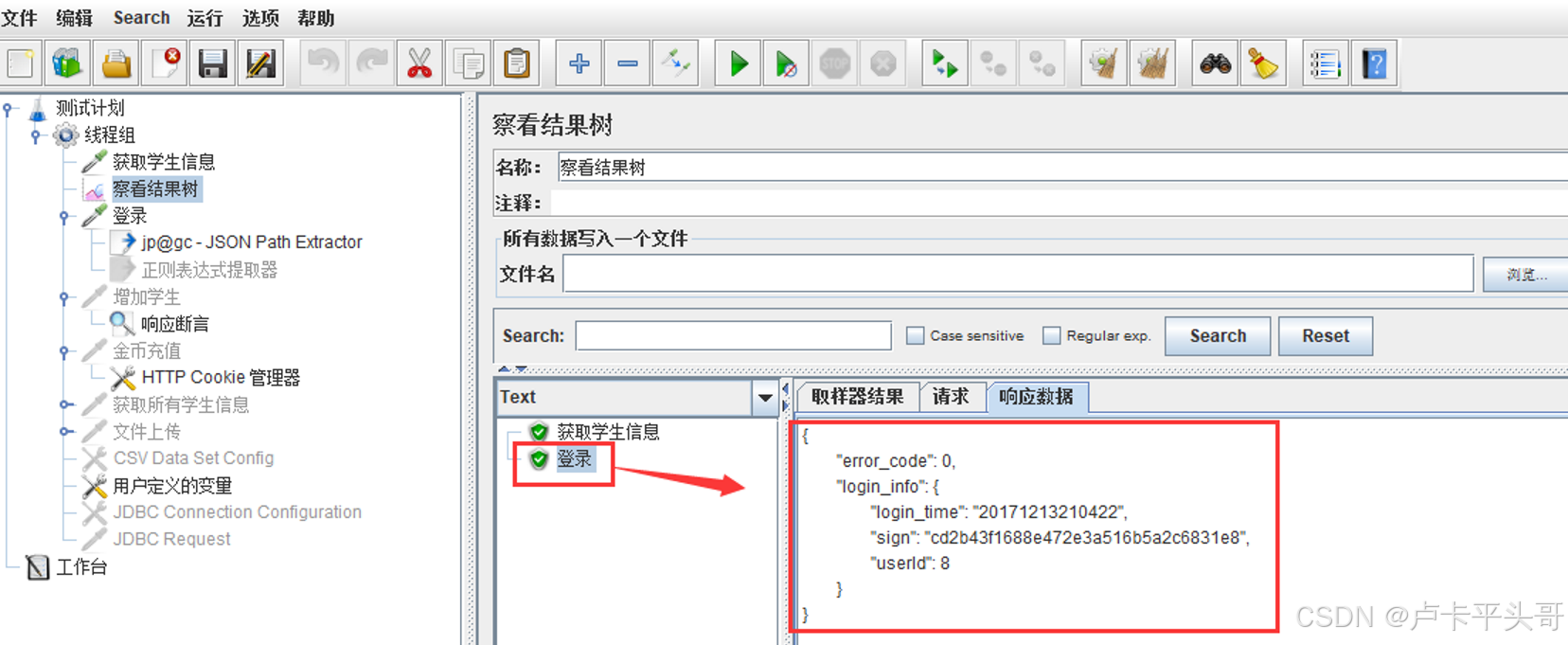Click the 浏览... browse button
This screenshot has height=645, width=1568.
tap(1525, 275)
